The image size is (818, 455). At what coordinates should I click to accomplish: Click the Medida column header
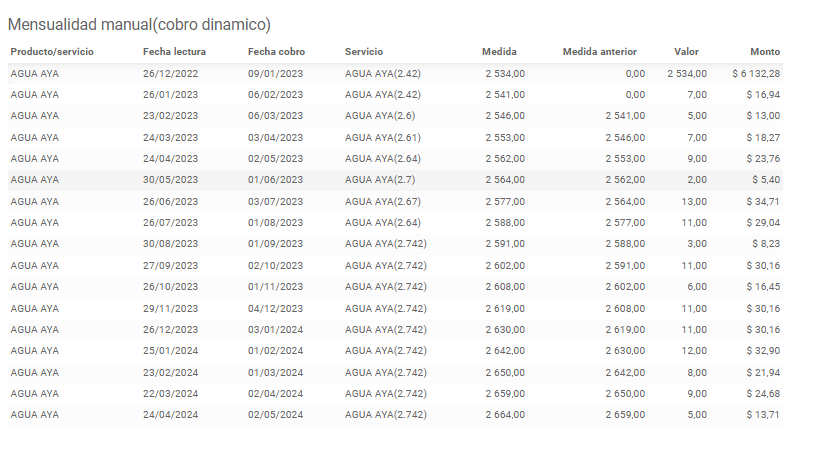[499, 52]
